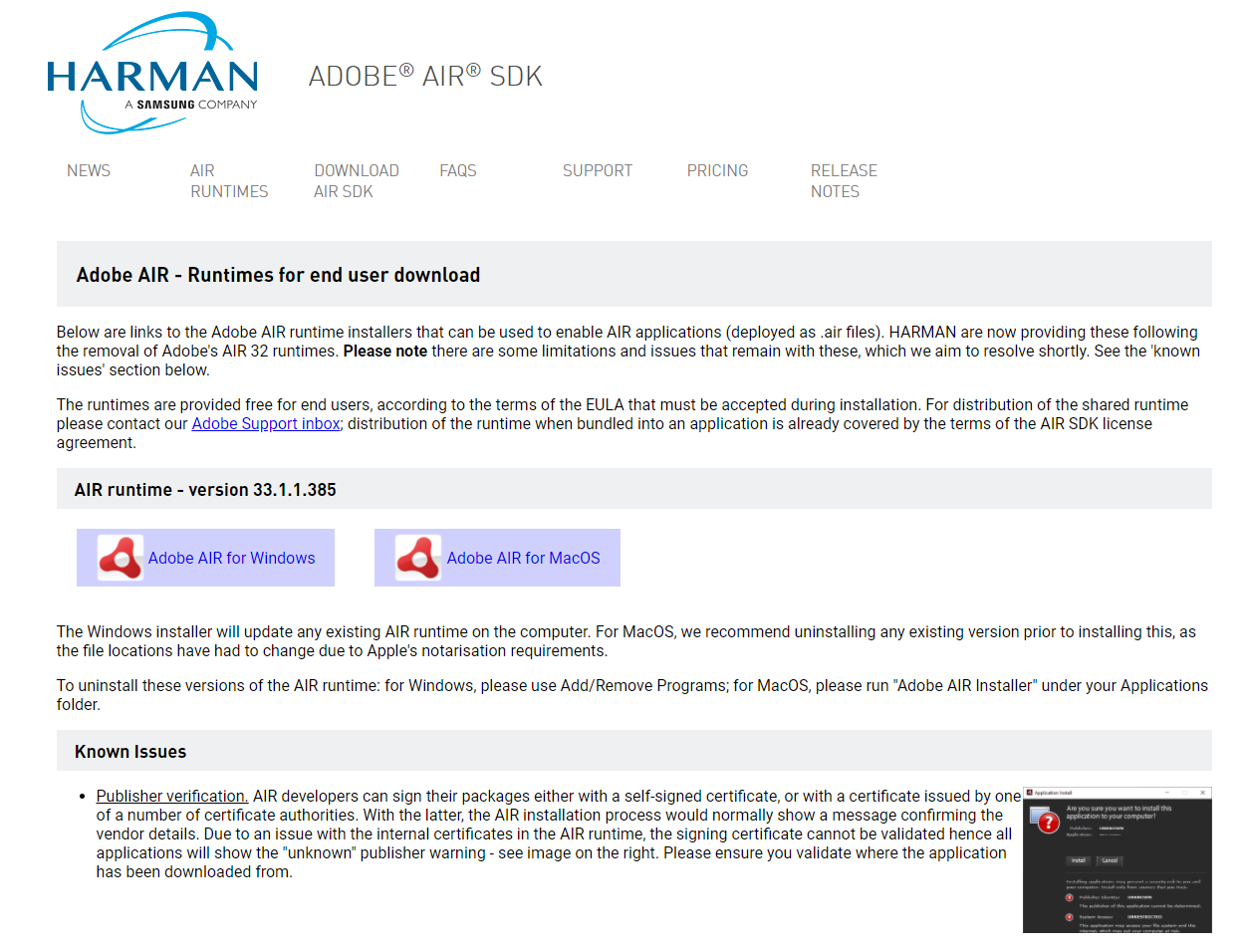Click the Adobe AIR for MacOS text link

click(x=523, y=559)
